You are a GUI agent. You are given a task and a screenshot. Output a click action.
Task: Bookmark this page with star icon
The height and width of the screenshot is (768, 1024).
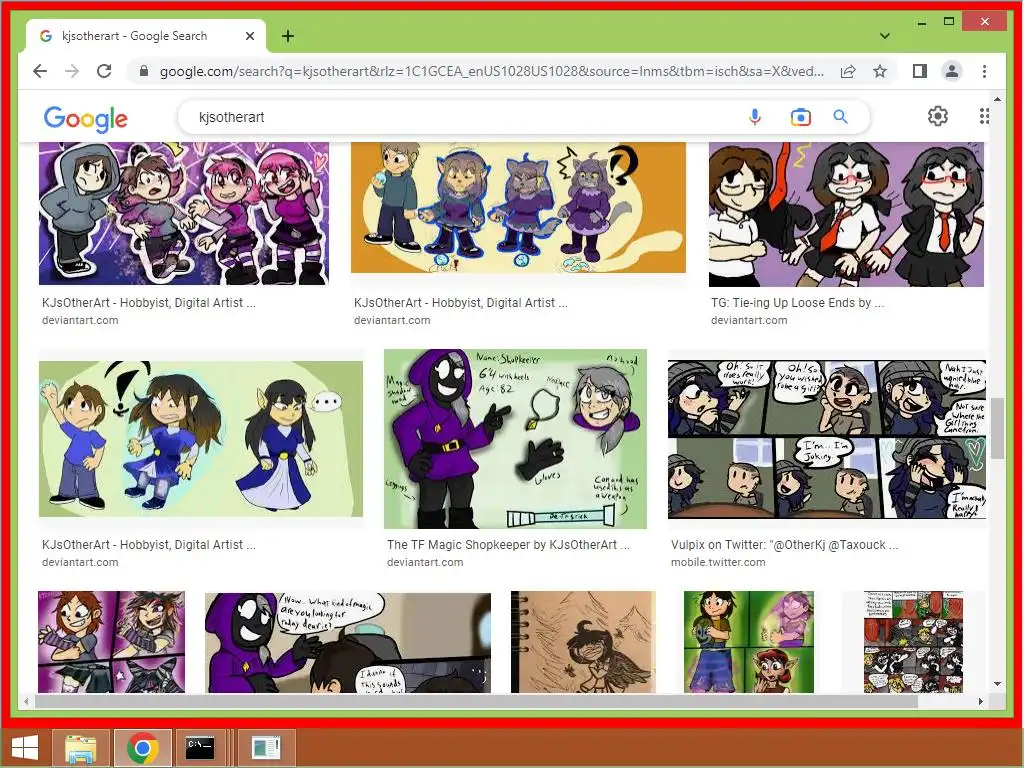pyautogui.click(x=880, y=71)
